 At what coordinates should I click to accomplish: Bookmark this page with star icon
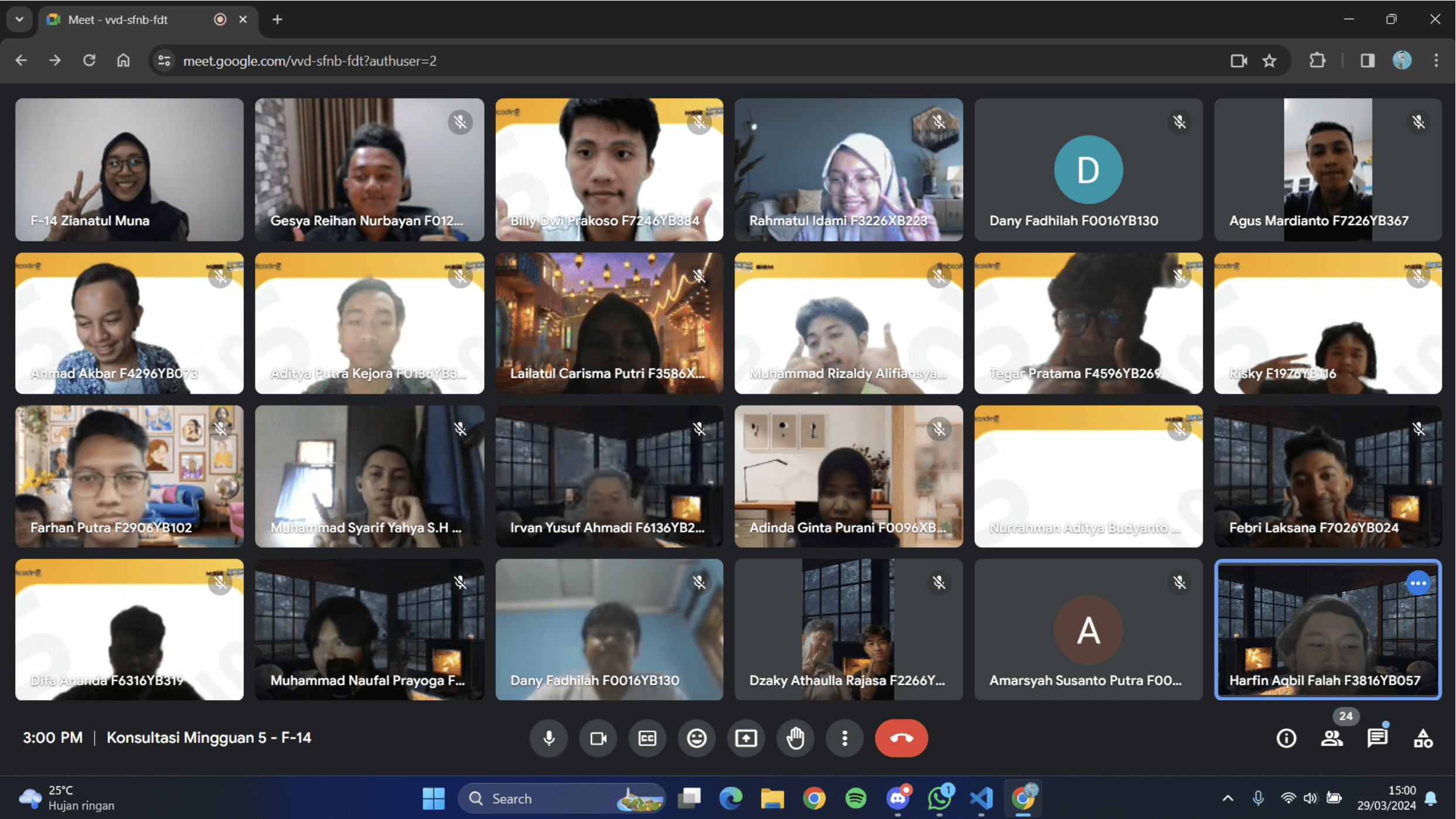tap(1269, 61)
